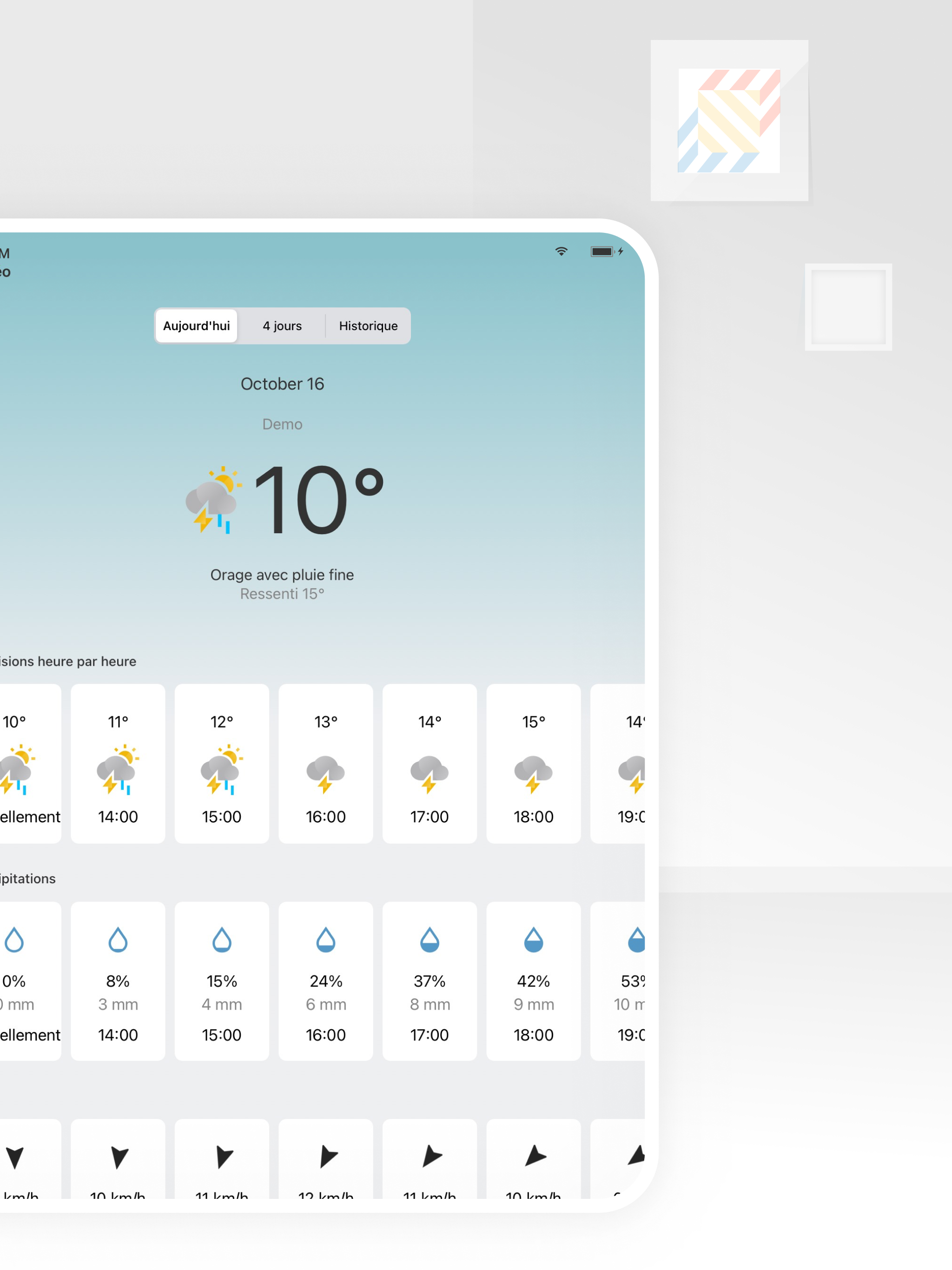This screenshot has height=1270, width=952.
Task: Click the Wi-Fi status icon
Action: 561,251
